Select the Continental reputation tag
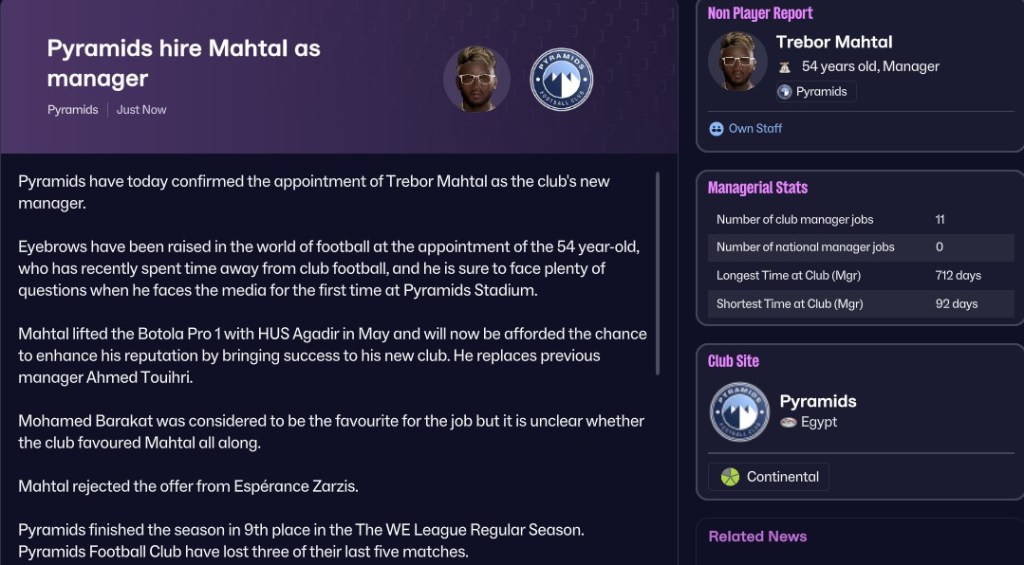Viewport: 1024px width, 565px height. (x=769, y=477)
